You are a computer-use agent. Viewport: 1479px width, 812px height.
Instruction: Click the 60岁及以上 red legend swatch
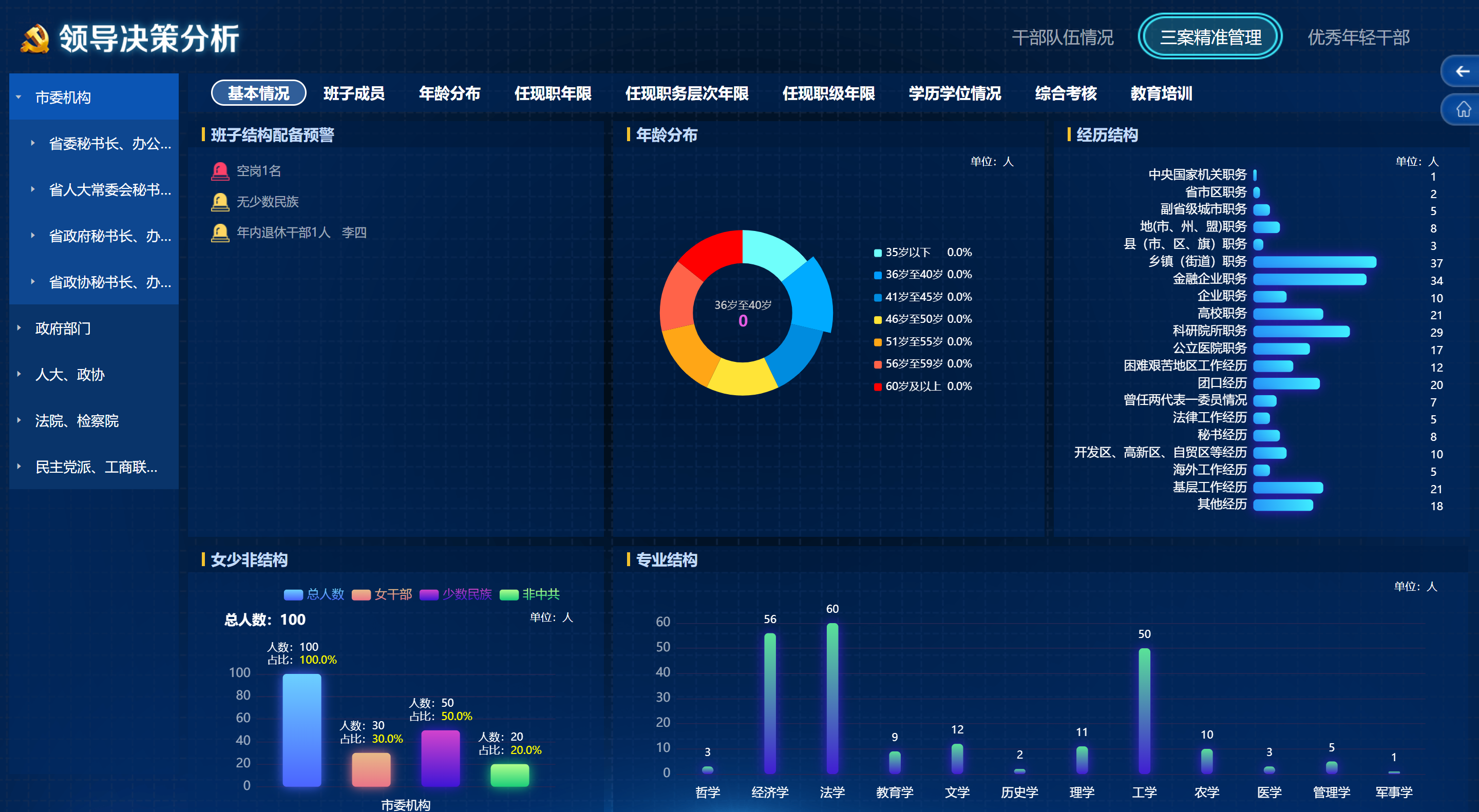coord(877,386)
